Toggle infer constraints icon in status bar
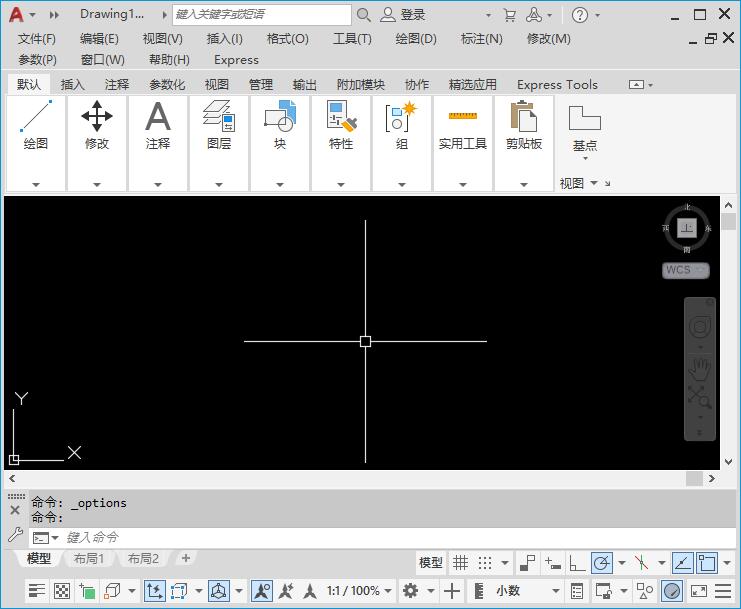The height and width of the screenshot is (609, 741). pyautogui.click(x=527, y=563)
